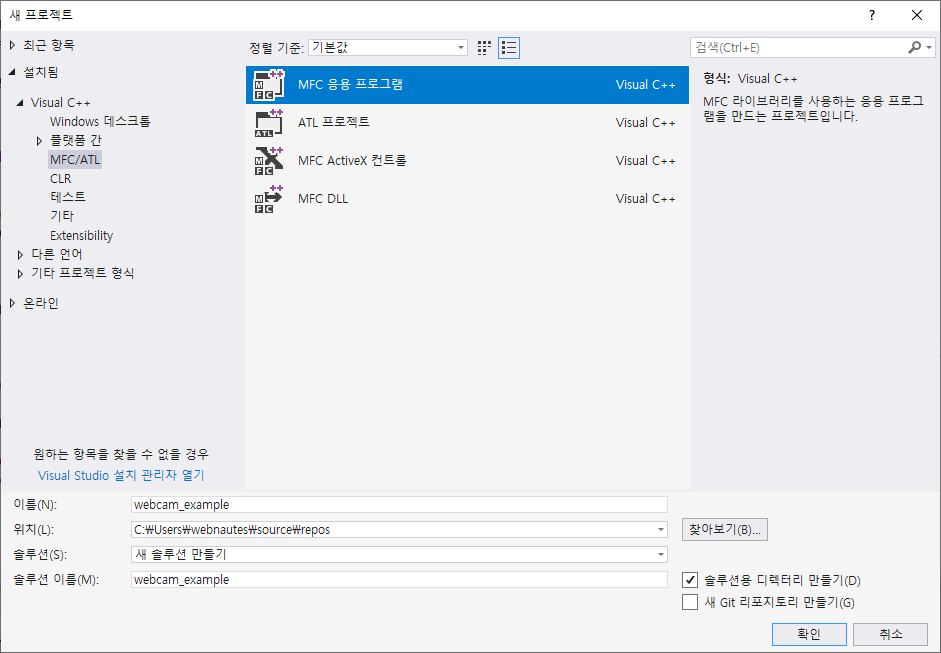Click the search magnifier icon

[914, 47]
